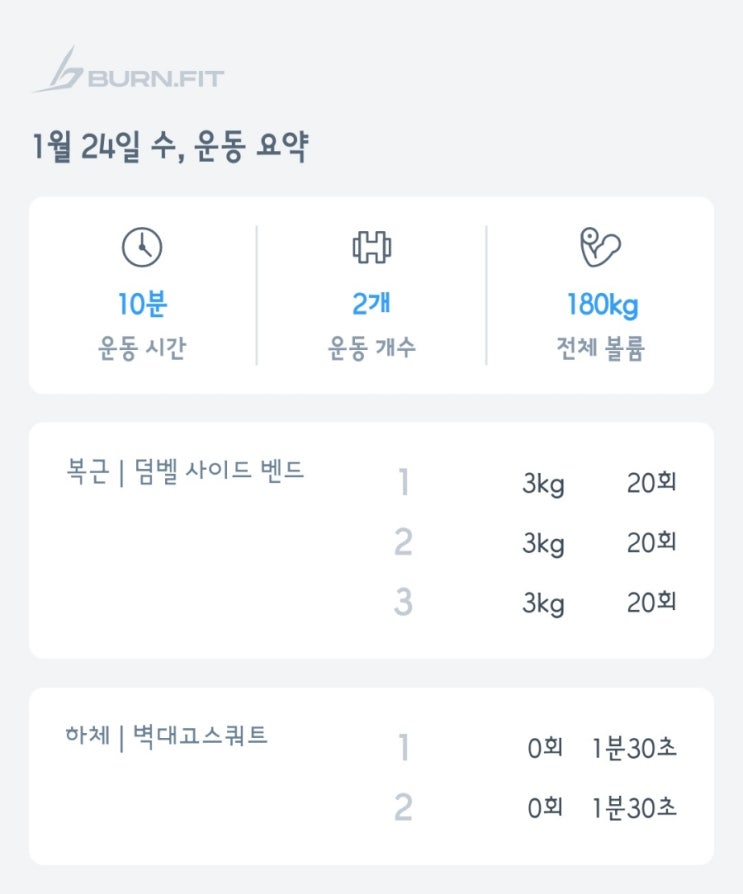Select set 1 of 벽대고스쿼트
This screenshot has height=894, width=743.
[x=403, y=748]
